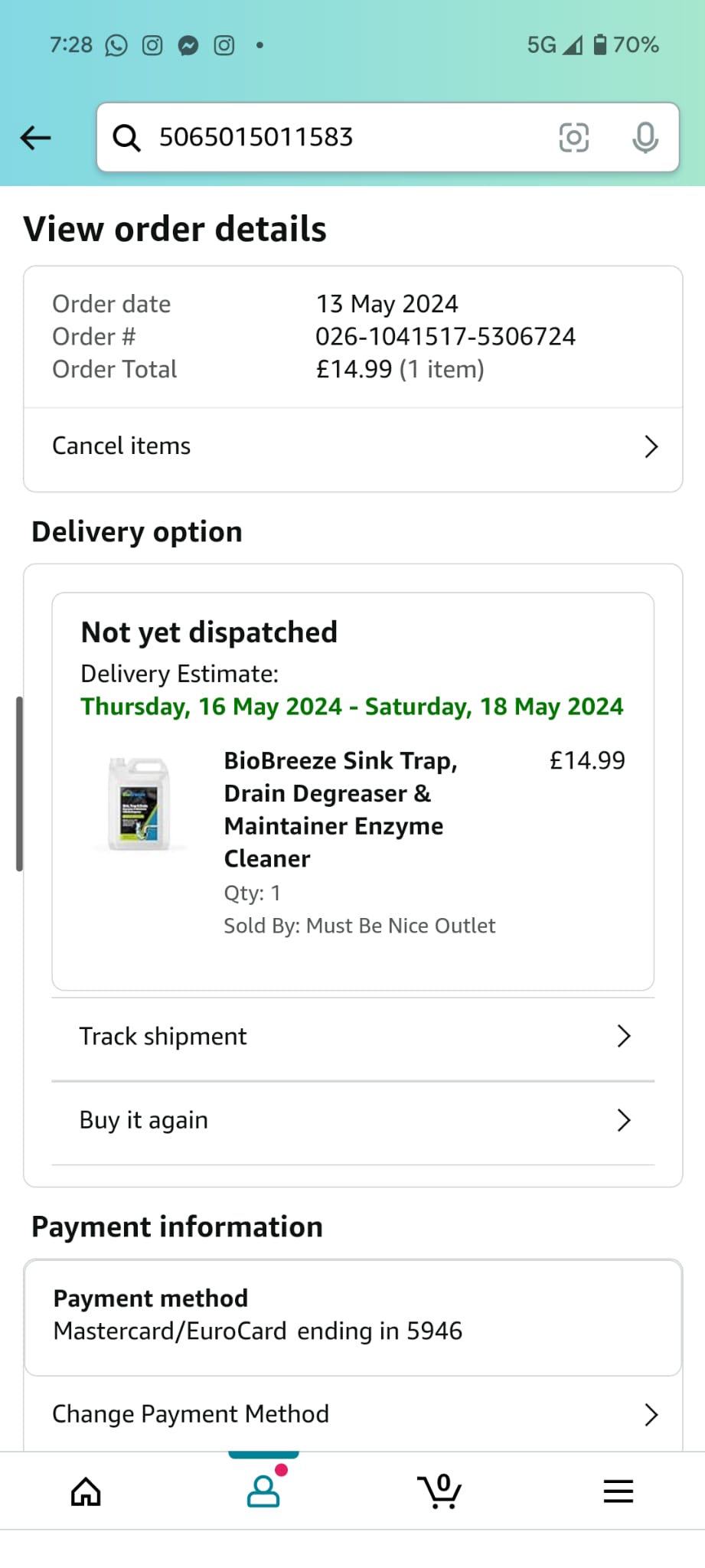Open BioBreeze Sink Trap product title
This screenshot has height=1568, width=705.
click(341, 809)
